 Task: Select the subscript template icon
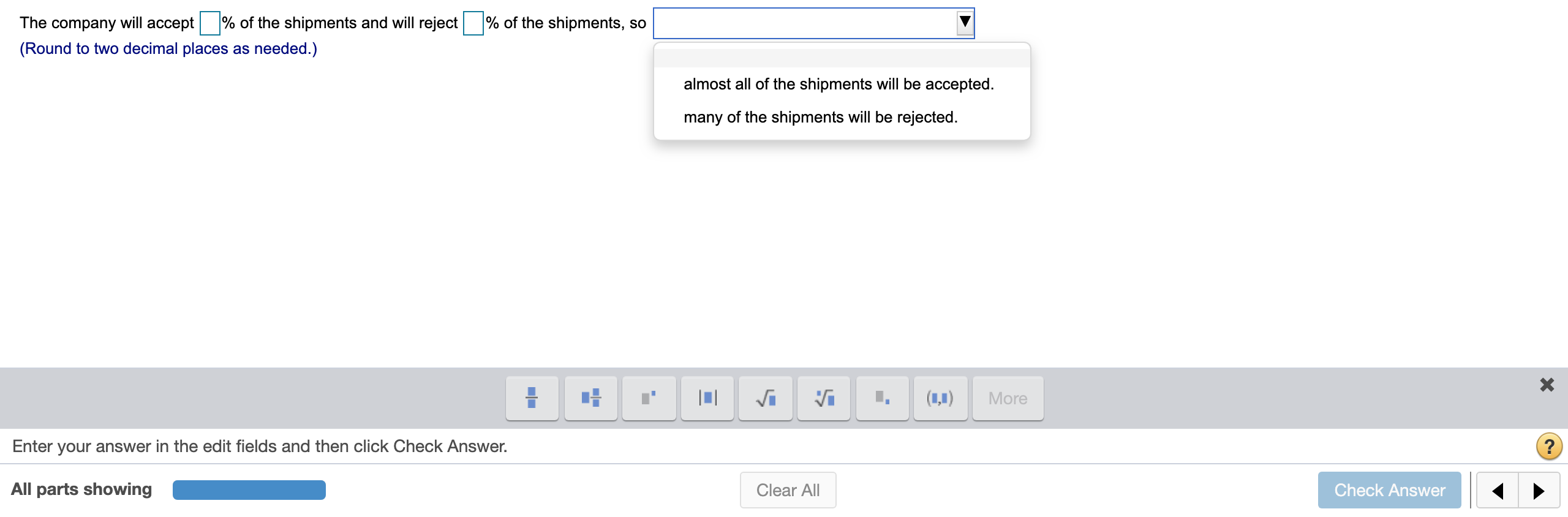882,398
